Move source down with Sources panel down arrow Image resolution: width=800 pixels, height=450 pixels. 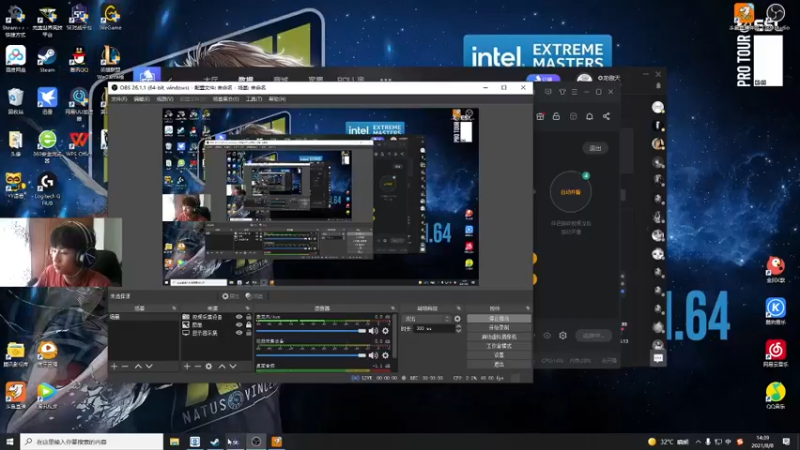pyautogui.click(x=233, y=366)
